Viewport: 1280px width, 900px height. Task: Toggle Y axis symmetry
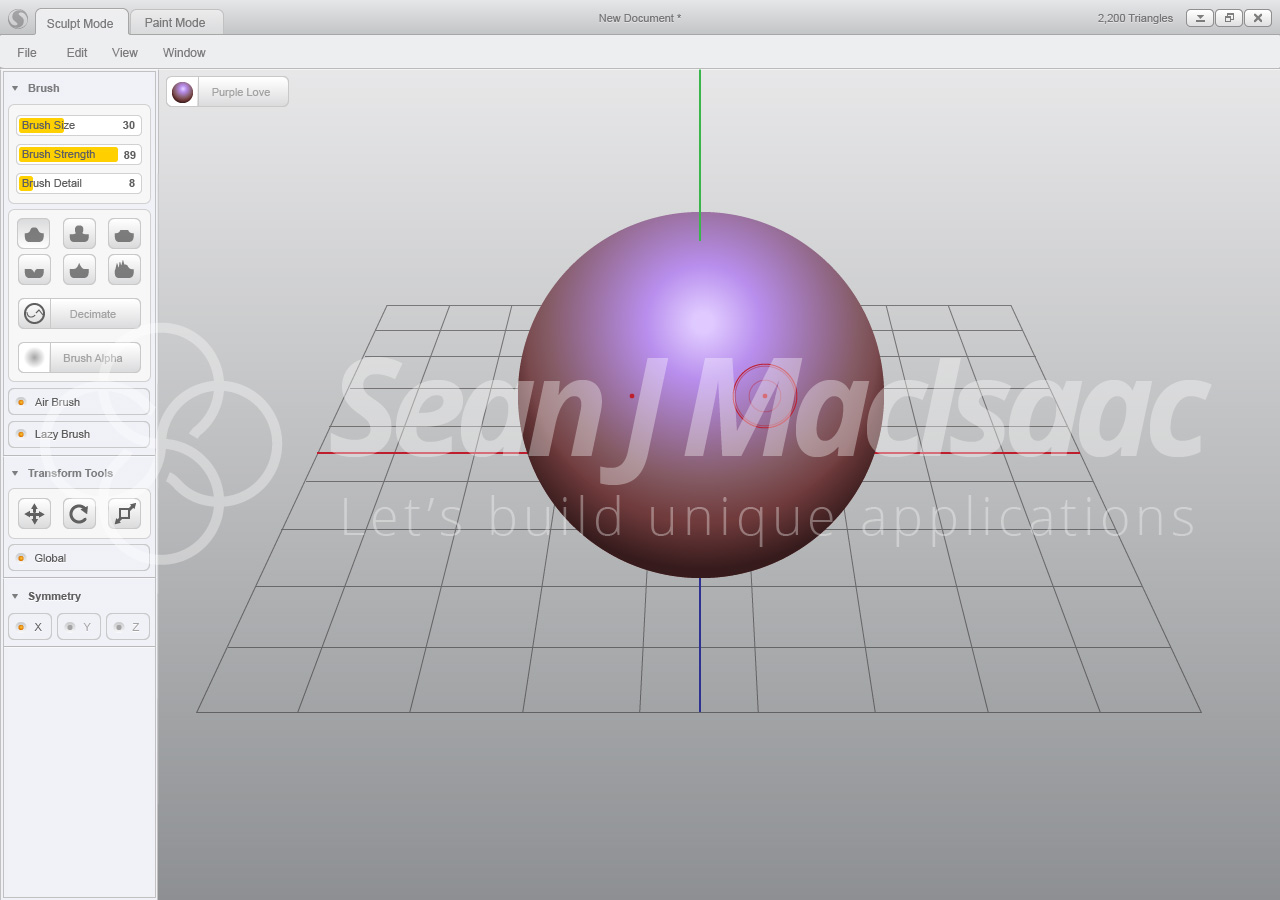point(79,627)
